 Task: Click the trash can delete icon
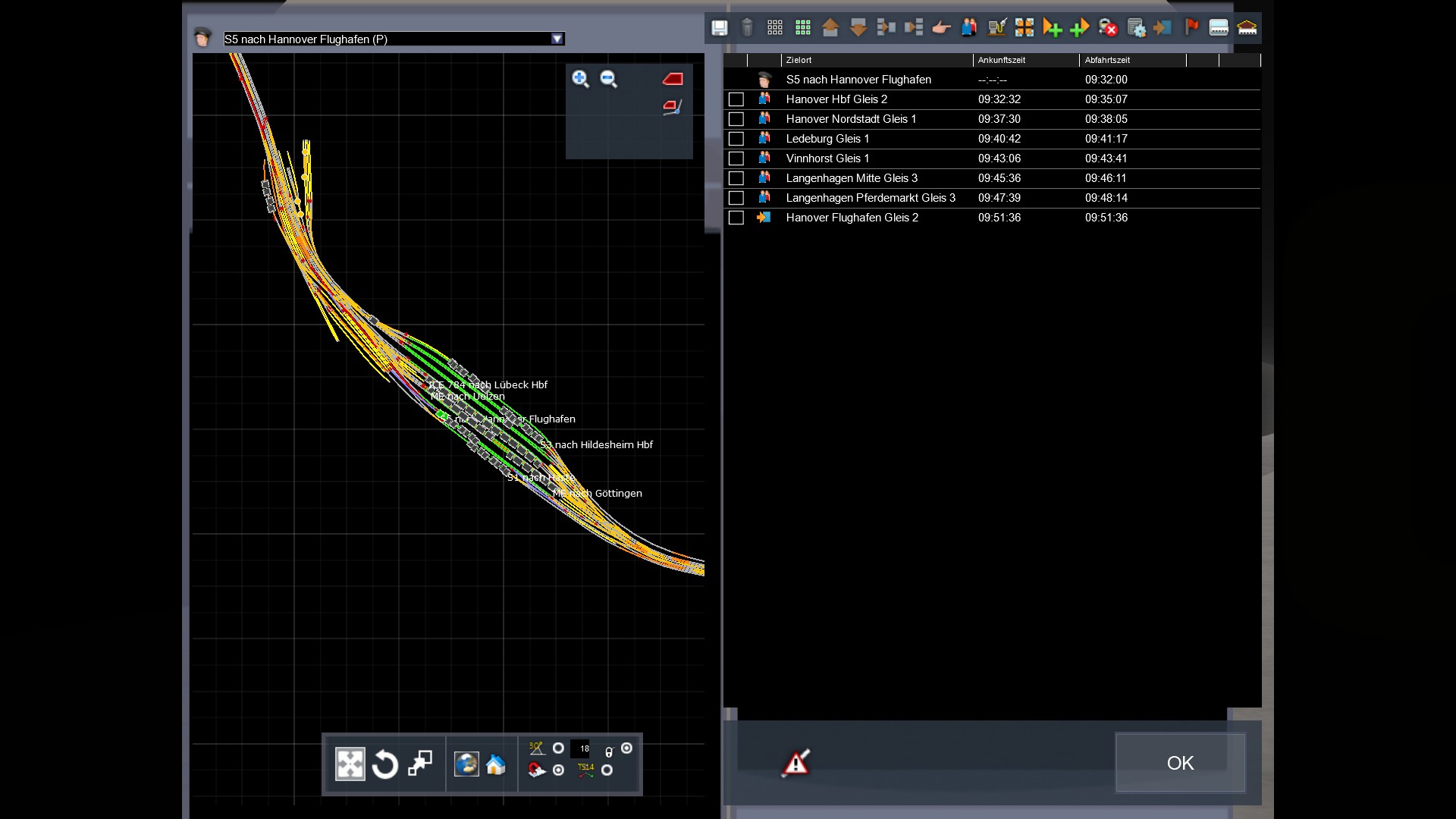point(747,28)
